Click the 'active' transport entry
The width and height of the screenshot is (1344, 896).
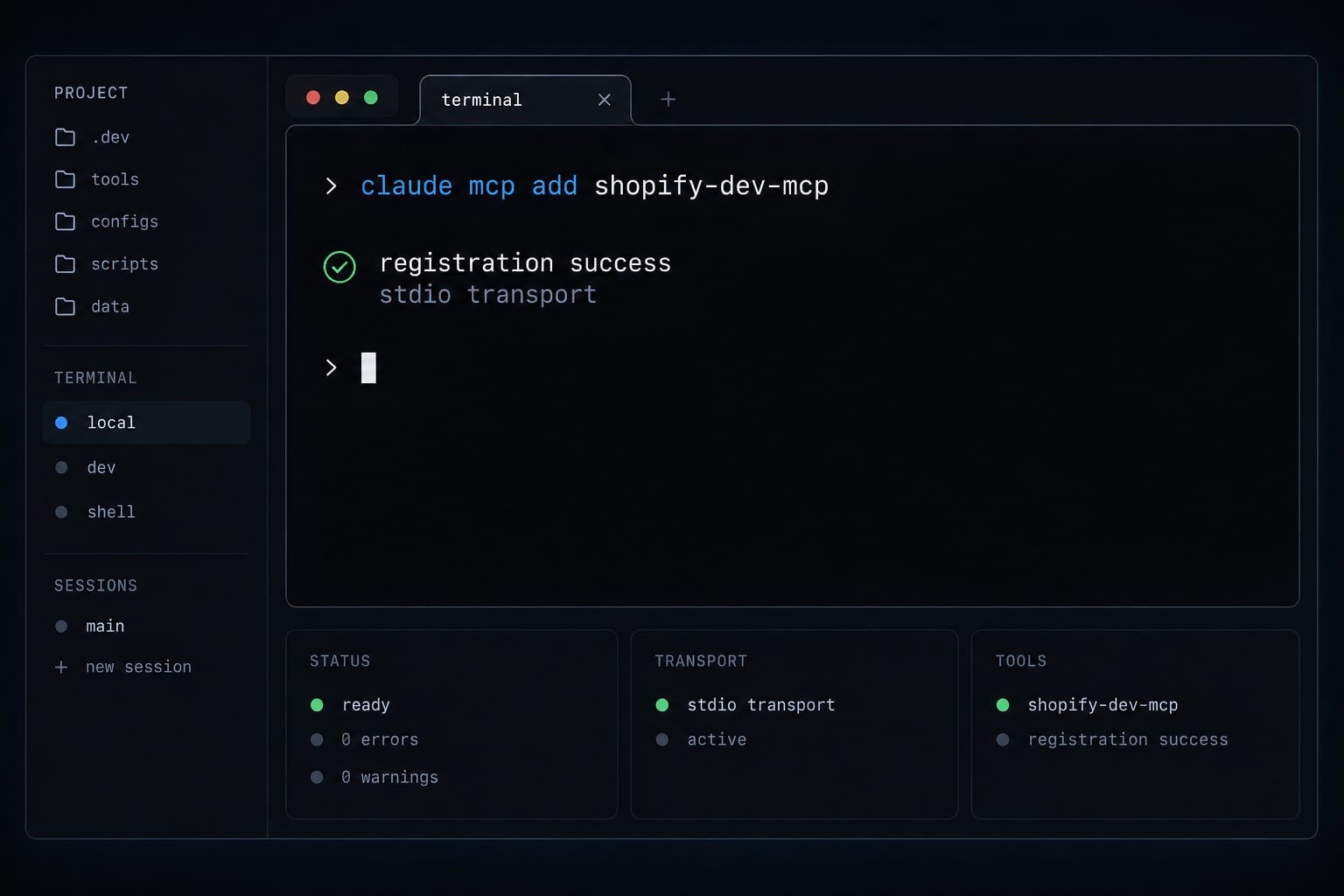pyautogui.click(x=717, y=740)
